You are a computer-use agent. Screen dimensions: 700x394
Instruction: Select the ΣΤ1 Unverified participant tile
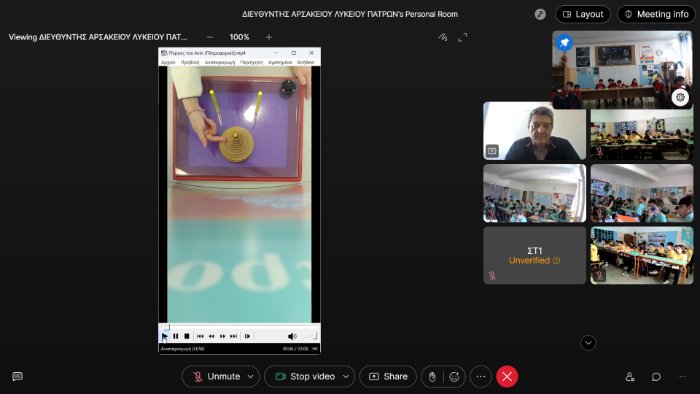(534, 255)
